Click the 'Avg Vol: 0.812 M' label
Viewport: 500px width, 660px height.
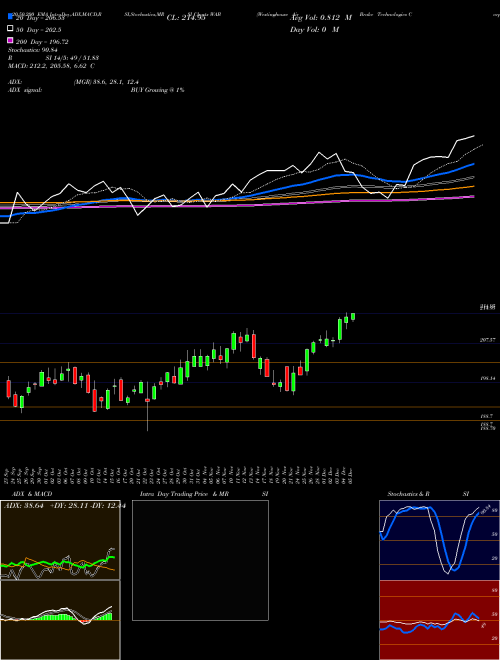pos(322,18)
